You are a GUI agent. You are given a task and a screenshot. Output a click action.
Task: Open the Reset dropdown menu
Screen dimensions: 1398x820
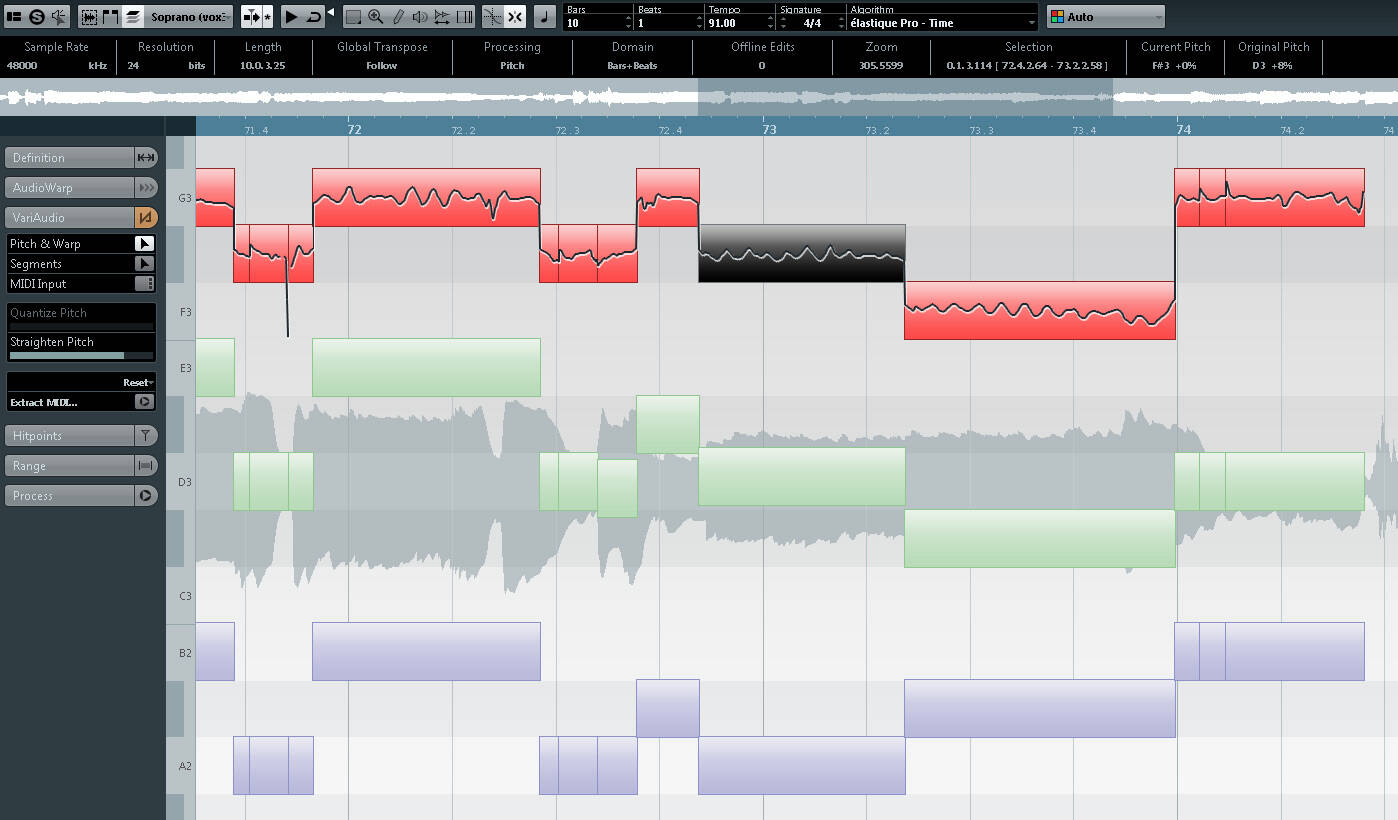click(138, 382)
